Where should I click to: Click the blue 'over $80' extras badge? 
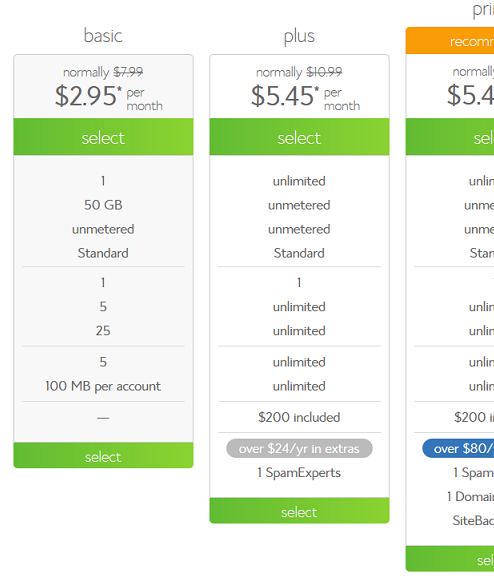pyautogui.click(x=458, y=448)
